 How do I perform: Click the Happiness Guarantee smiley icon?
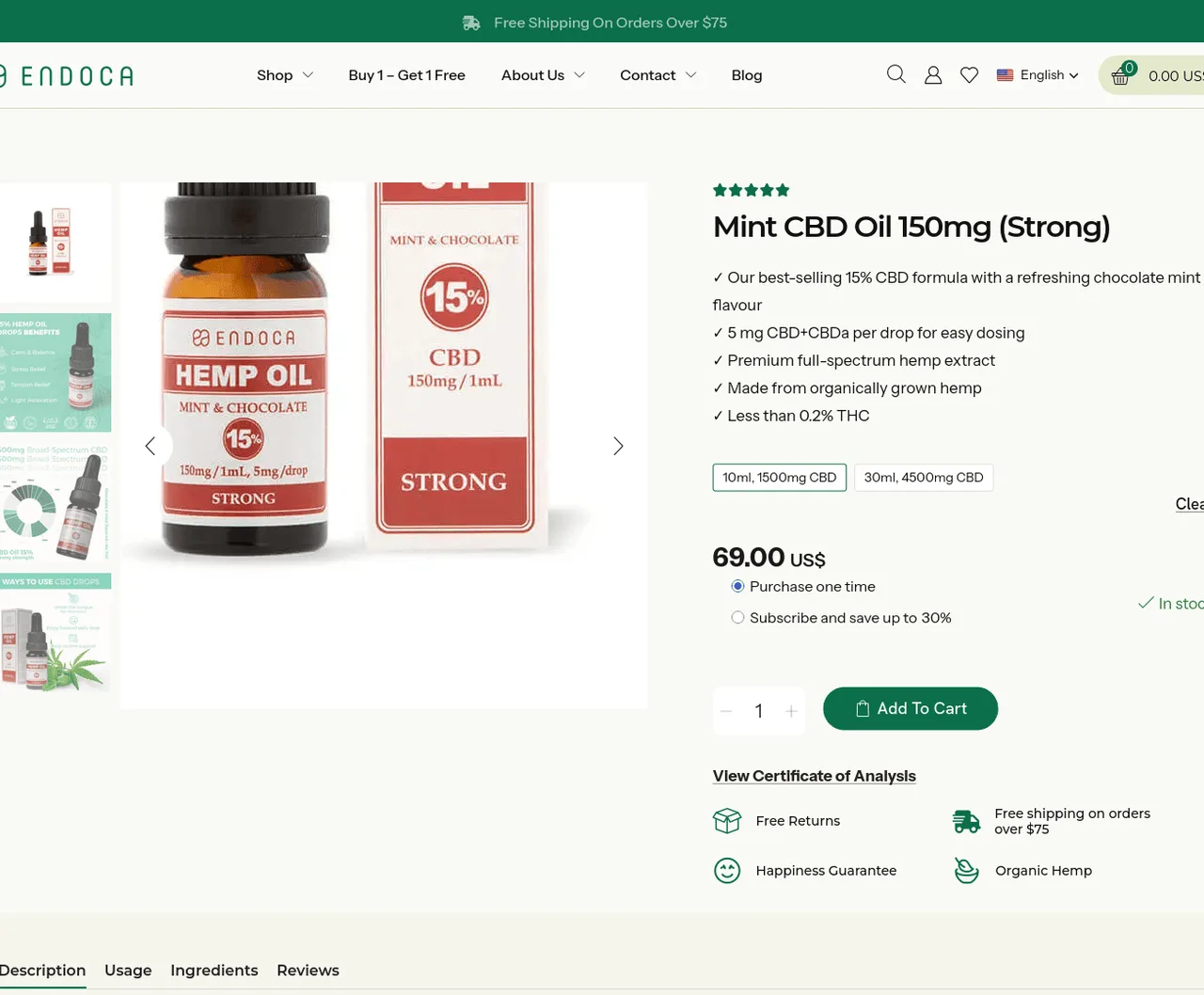pyautogui.click(x=727, y=871)
